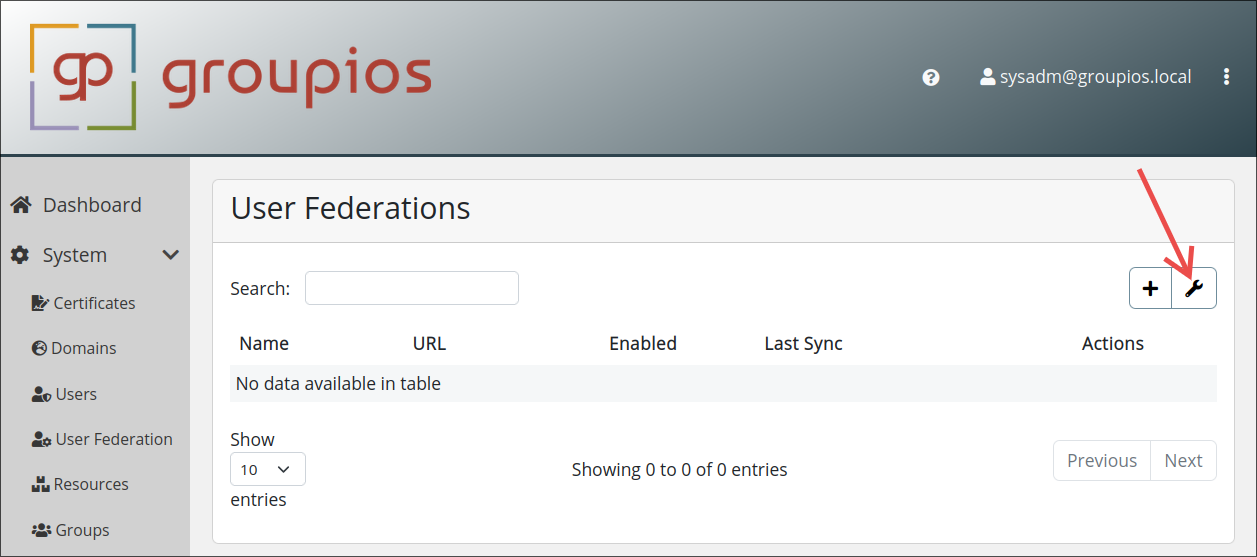Screen dimensions: 1257x557
Task: Focus the Search input field
Action: (x=411, y=288)
